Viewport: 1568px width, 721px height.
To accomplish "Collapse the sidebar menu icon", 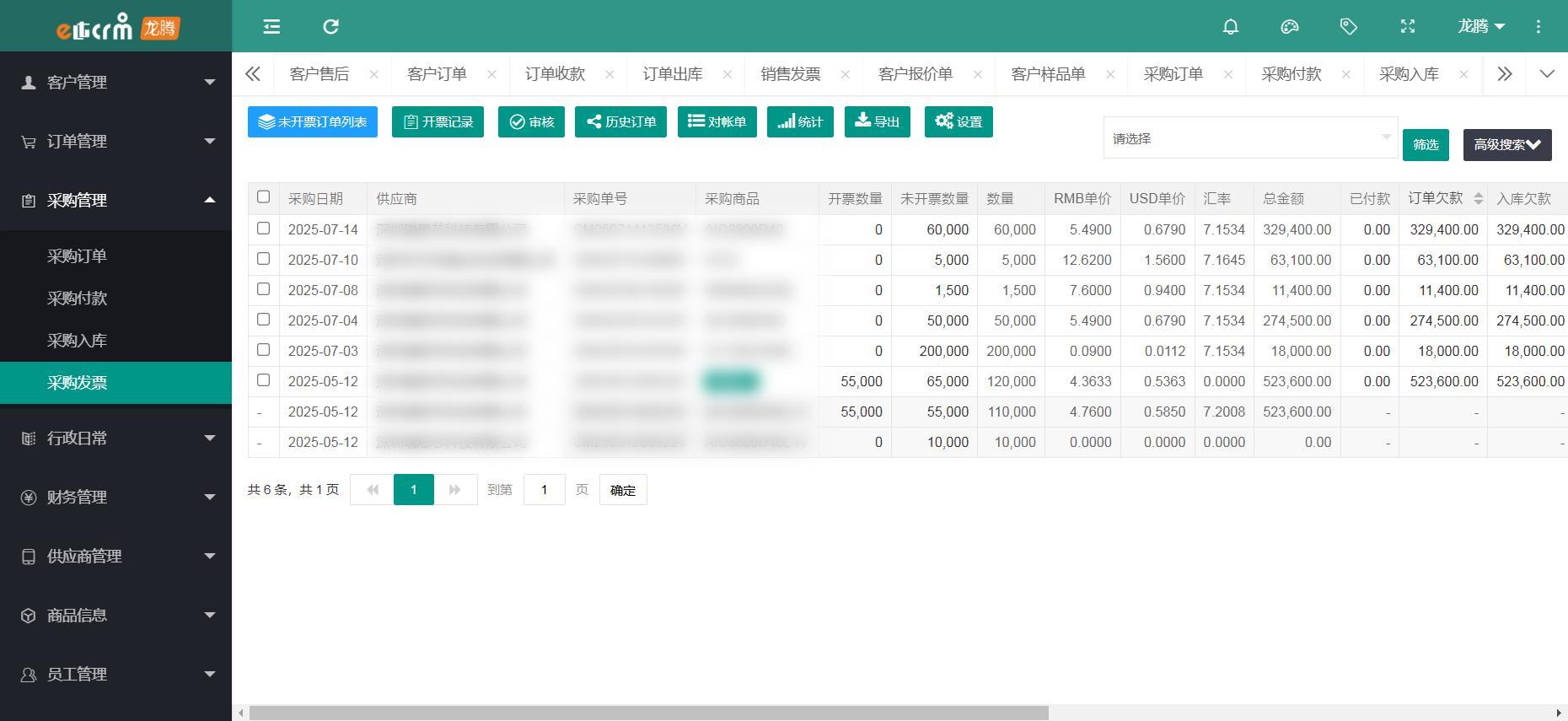I will point(271,27).
